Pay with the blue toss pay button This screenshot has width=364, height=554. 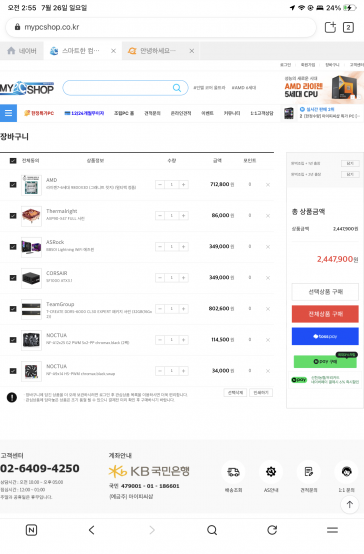coord(325,336)
